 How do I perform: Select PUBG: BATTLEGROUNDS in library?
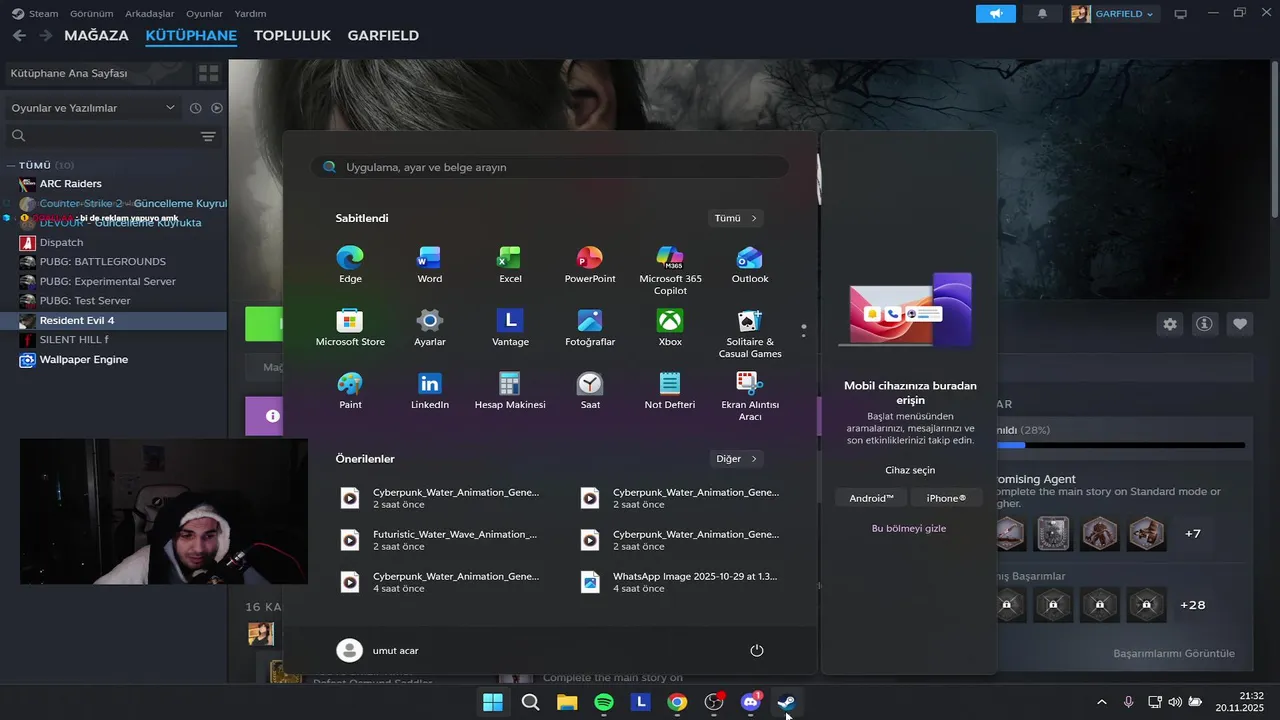[114, 262]
